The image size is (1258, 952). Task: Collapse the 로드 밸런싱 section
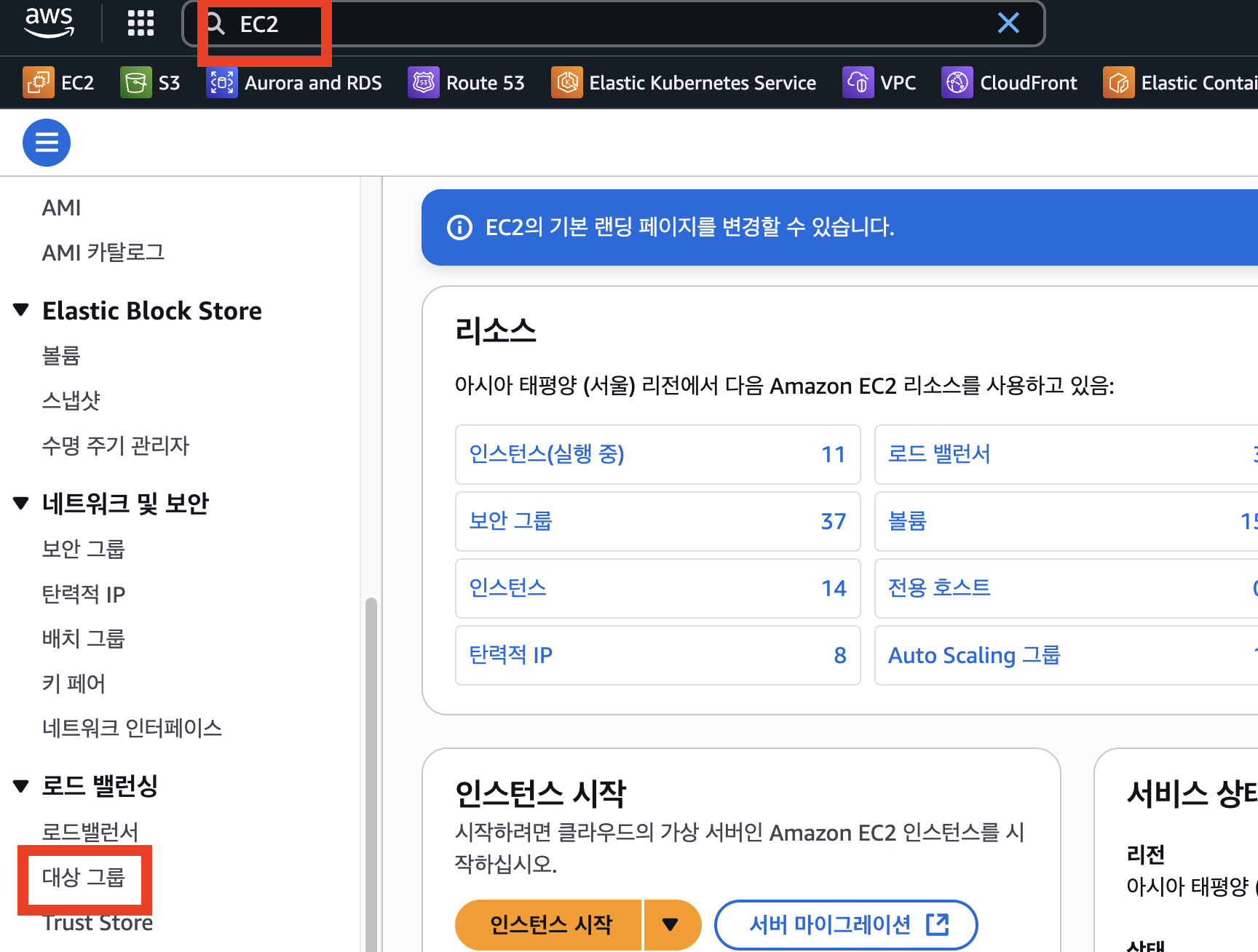coord(21,786)
